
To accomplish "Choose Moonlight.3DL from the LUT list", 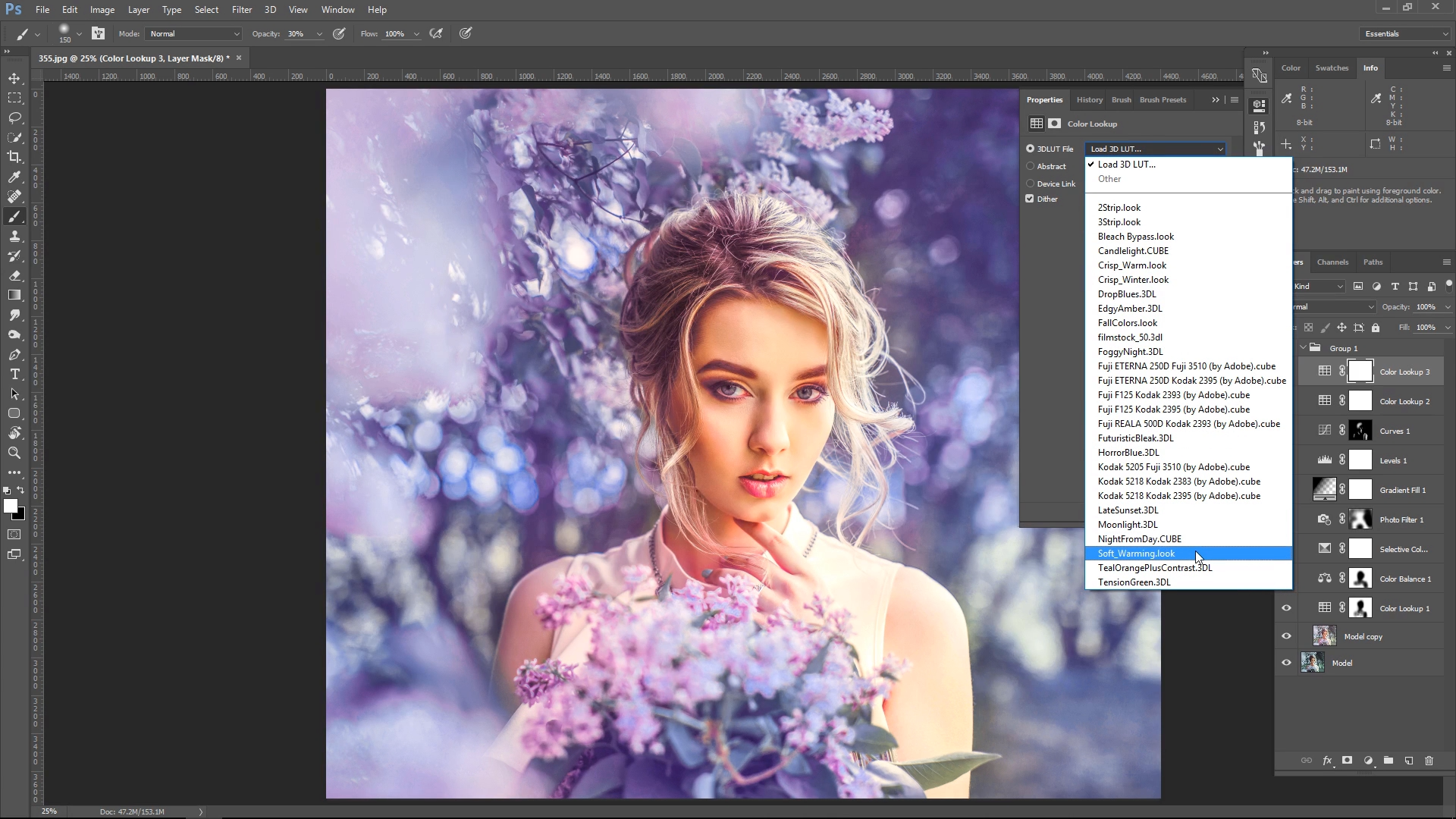I will point(1188,525).
